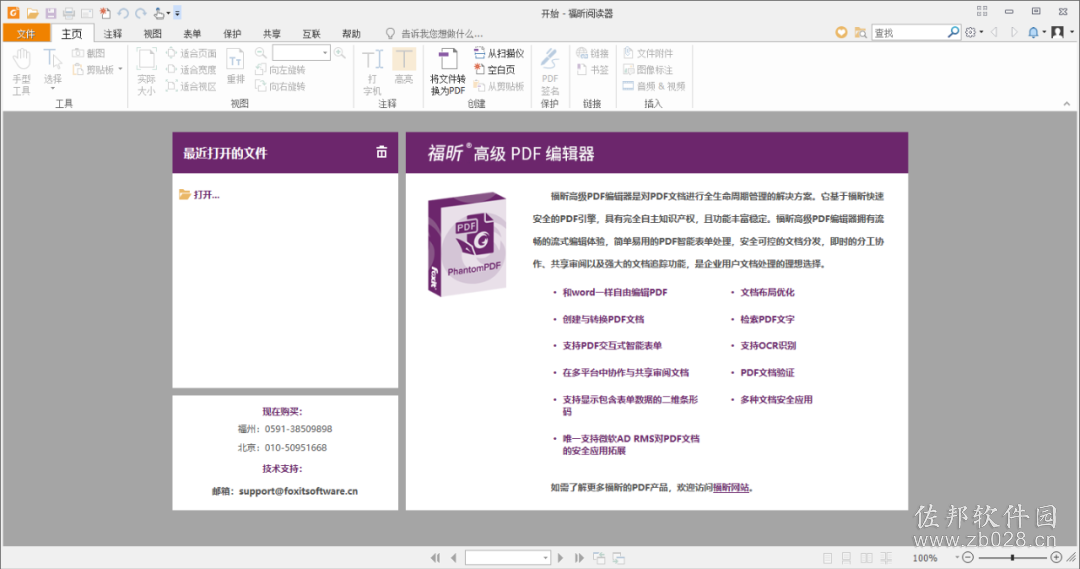
Task: Click Blank Page (空白页)
Action: point(495,70)
